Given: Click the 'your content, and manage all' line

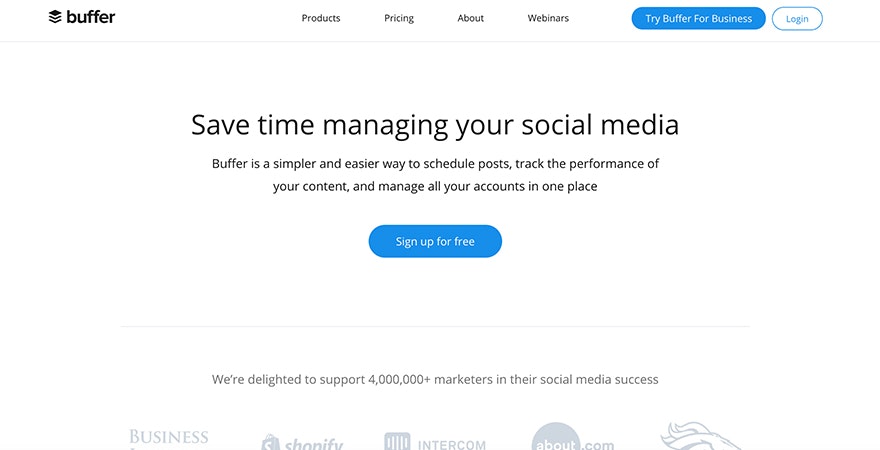Looking at the screenshot, I should pyautogui.click(x=435, y=186).
